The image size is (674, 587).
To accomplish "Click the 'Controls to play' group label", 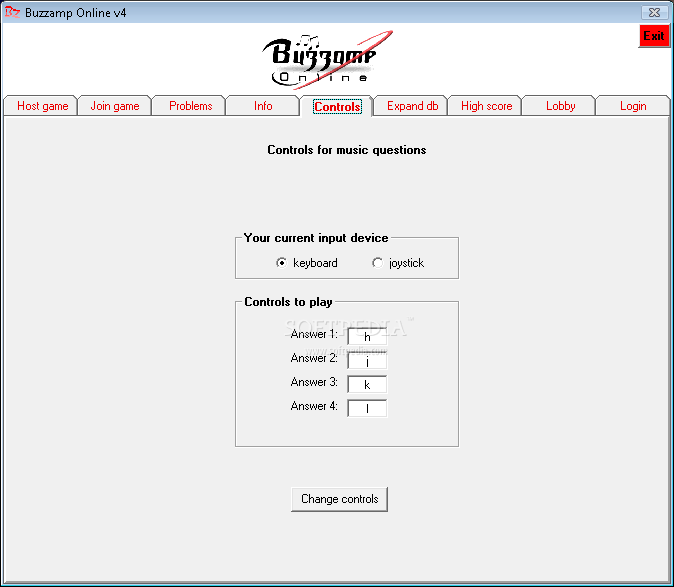I will (x=288, y=302).
